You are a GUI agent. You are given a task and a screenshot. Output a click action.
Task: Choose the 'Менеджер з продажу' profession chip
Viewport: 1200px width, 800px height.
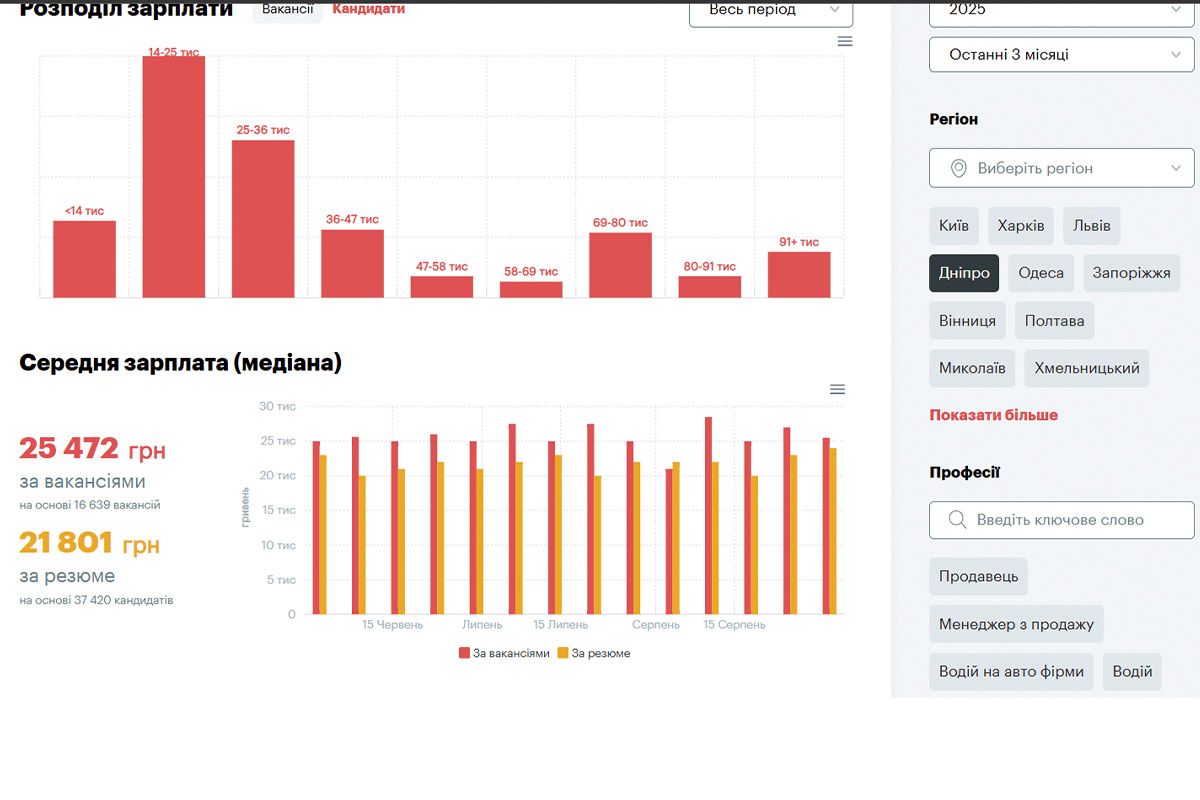1016,624
